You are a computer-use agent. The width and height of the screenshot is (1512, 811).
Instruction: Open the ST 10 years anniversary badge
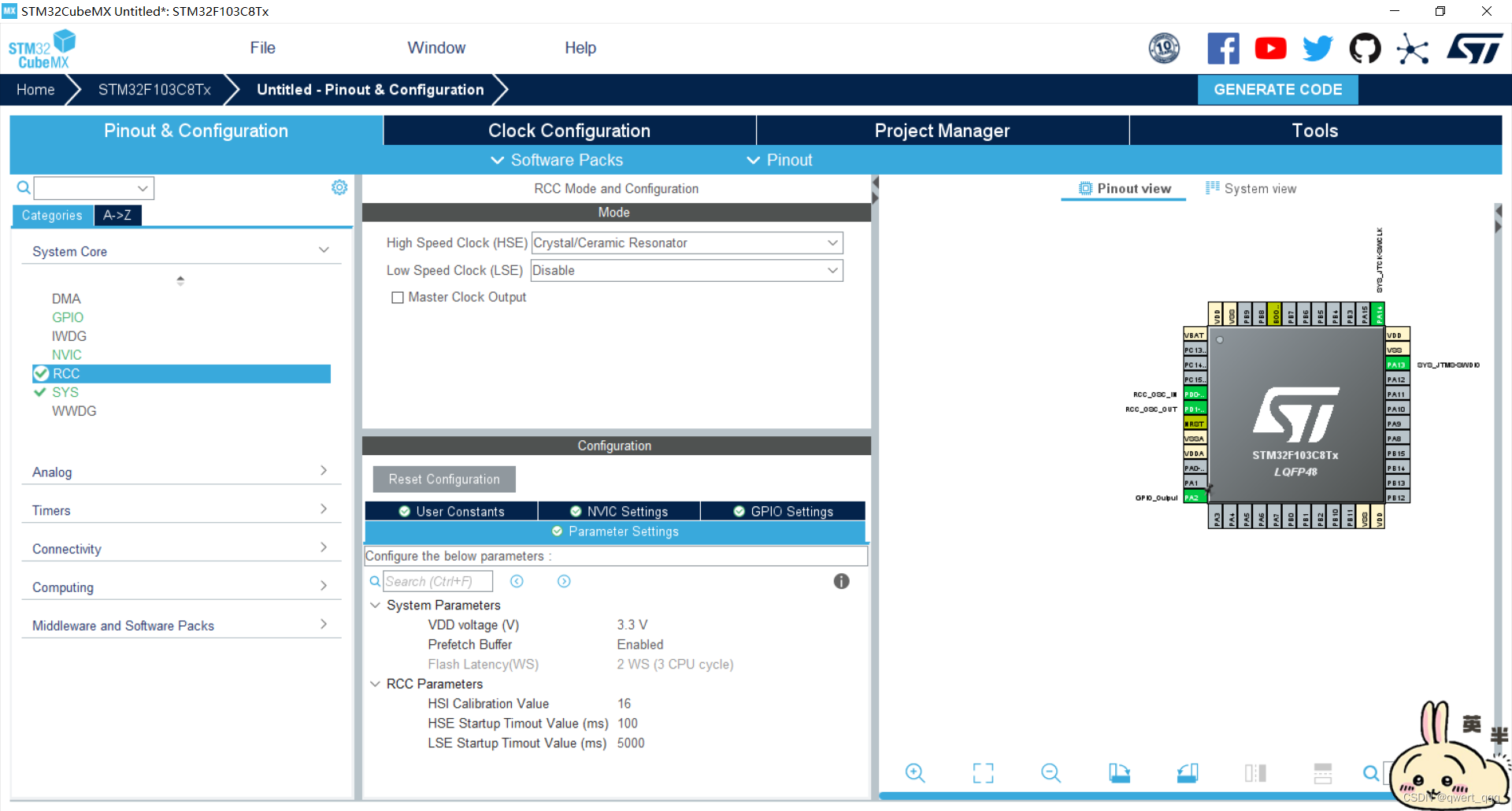[1164, 48]
